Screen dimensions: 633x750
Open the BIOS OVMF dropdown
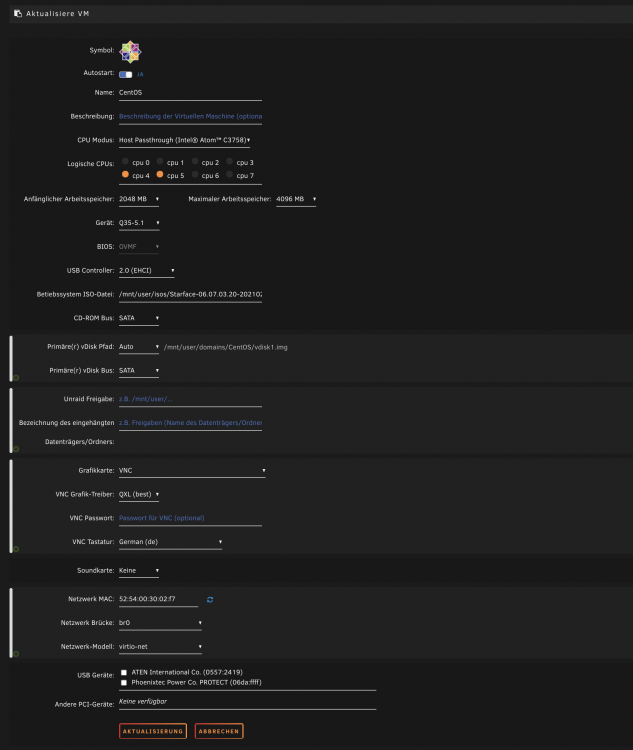pyautogui.click(x=139, y=247)
